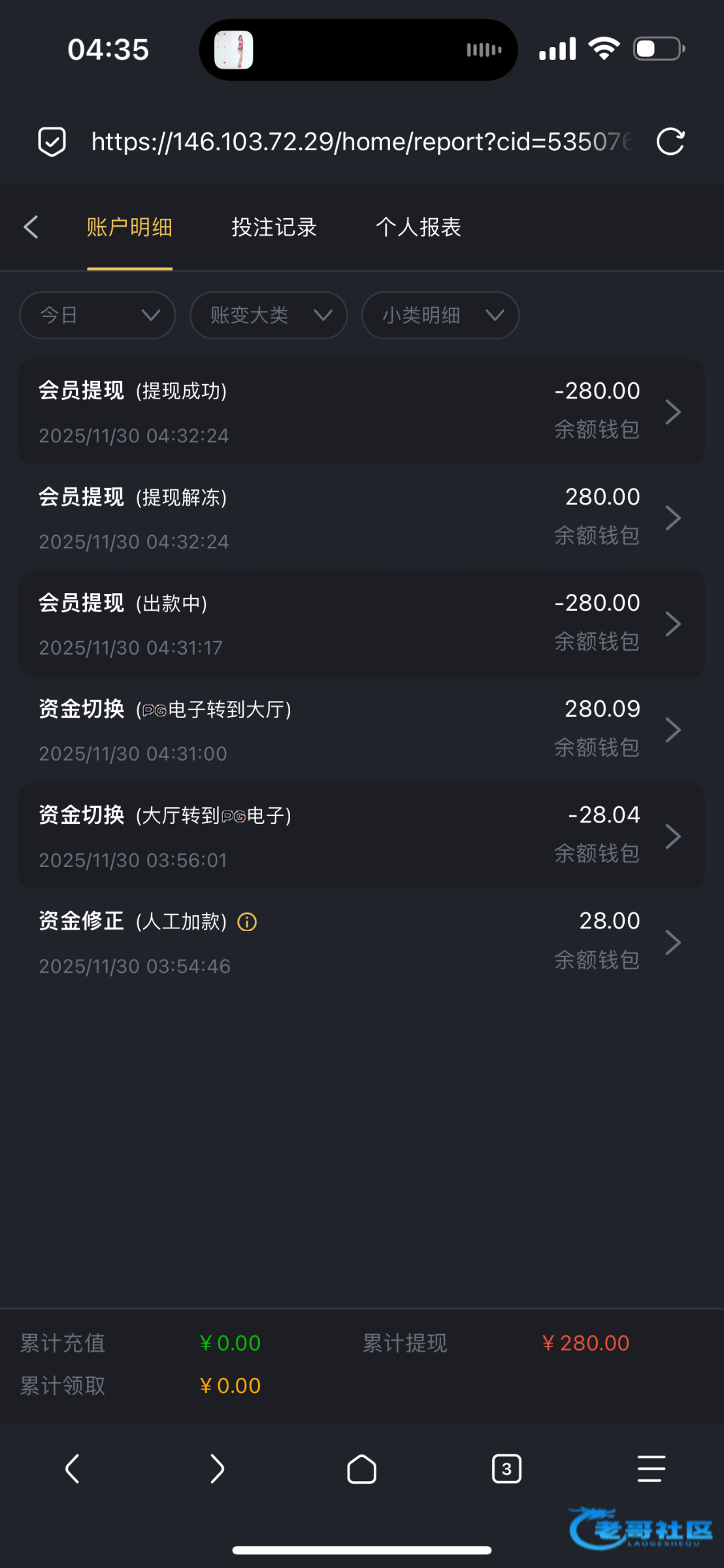Open the 大厅转到PG电子 transfer record
The image size is (724, 1568).
click(x=361, y=836)
